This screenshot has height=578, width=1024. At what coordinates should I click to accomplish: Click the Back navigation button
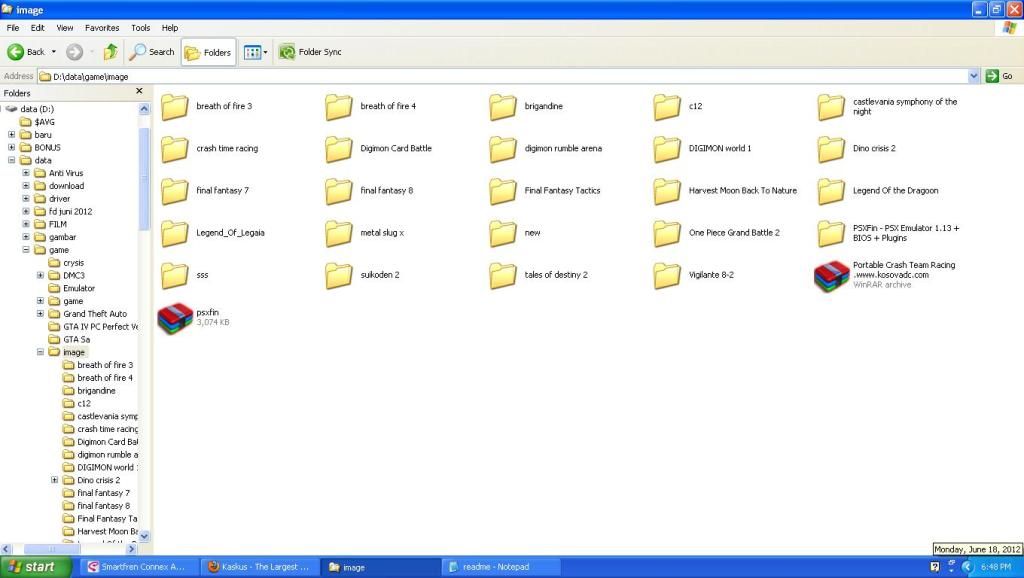click(25, 52)
